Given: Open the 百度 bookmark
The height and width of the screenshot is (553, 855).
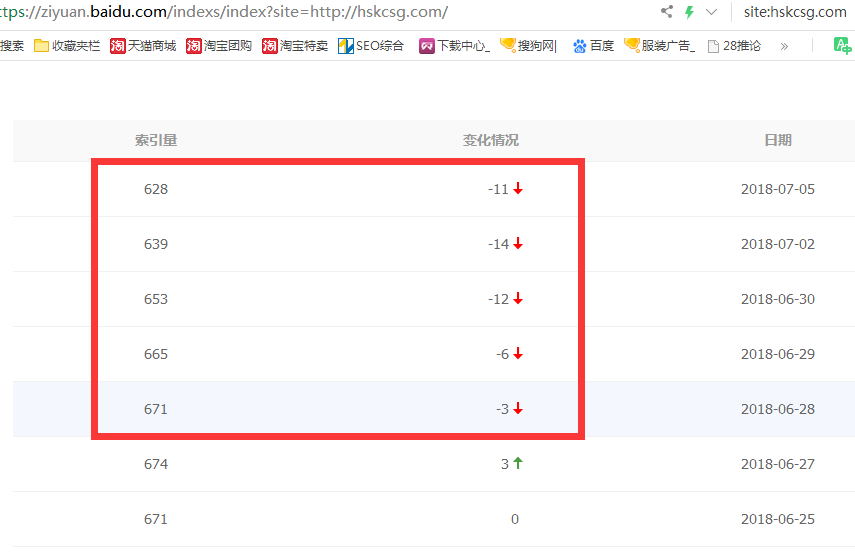Looking at the screenshot, I should (x=593, y=46).
